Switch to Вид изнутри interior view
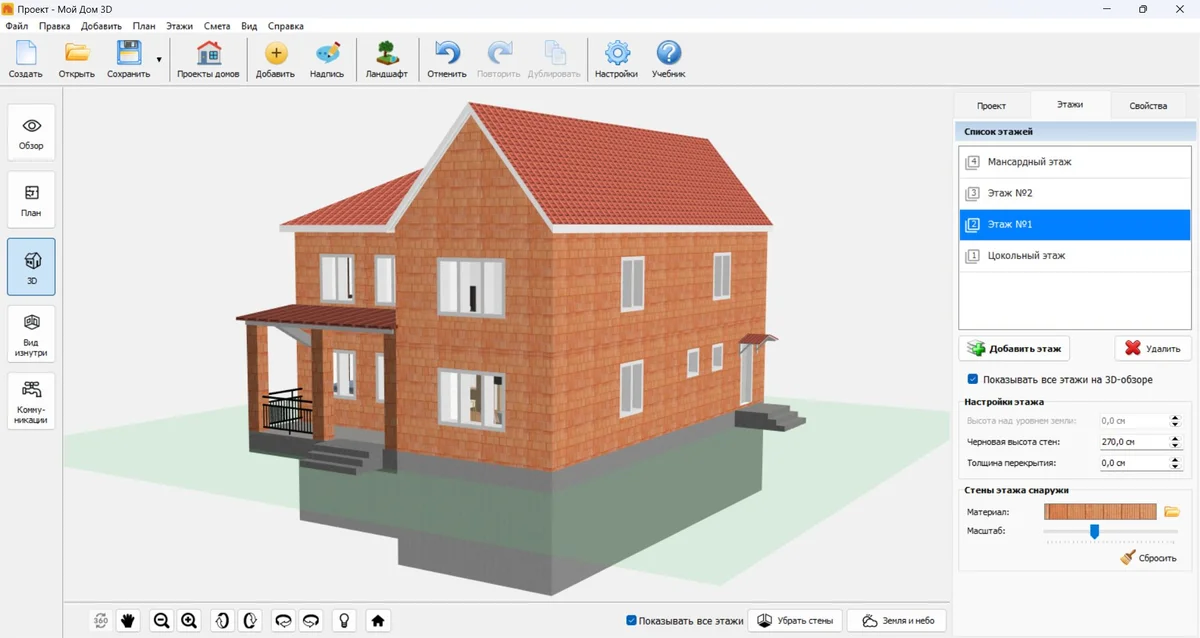This screenshot has width=1200, height=638. (31, 333)
